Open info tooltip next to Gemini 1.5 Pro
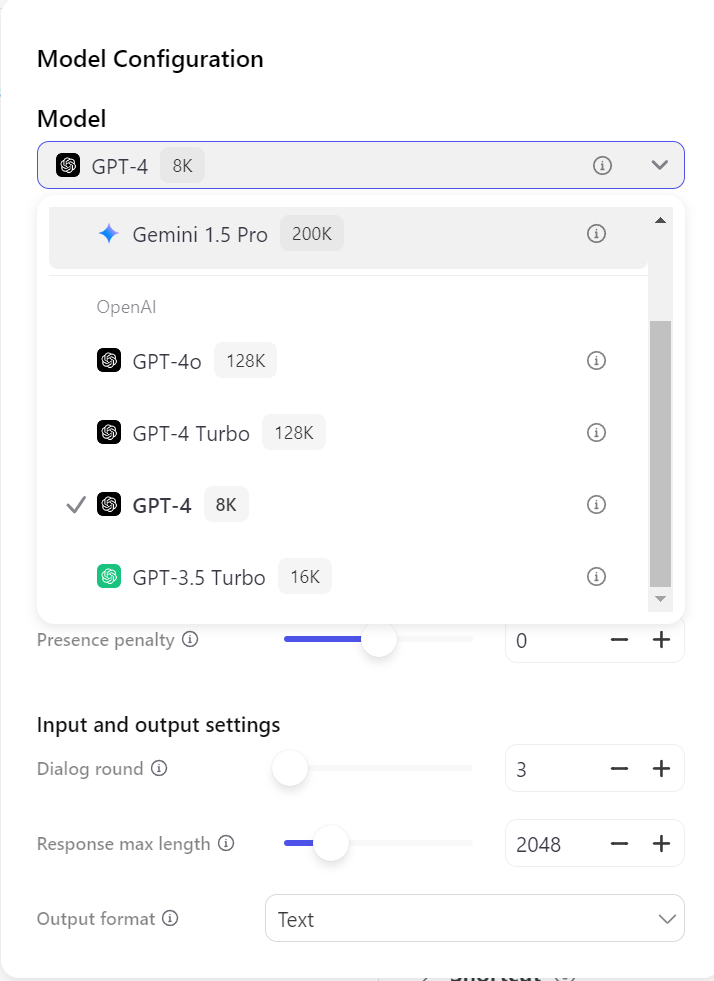This screenshot has height=981, width=714. 596,233
